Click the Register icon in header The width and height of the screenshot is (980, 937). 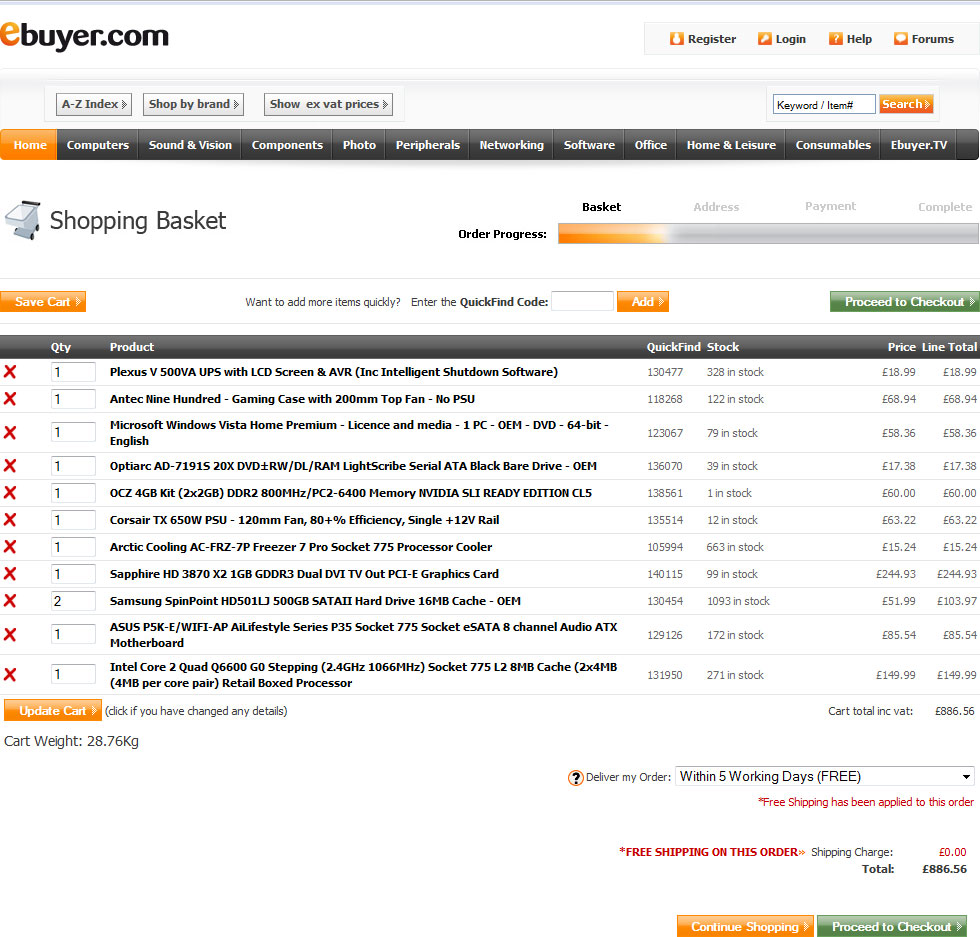(x=676, y=39)
